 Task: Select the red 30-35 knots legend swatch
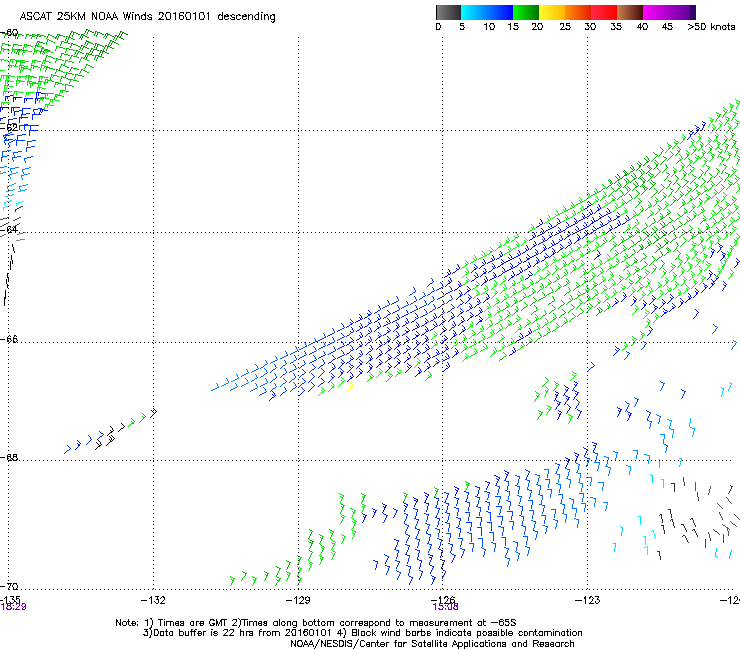(604, 12)
